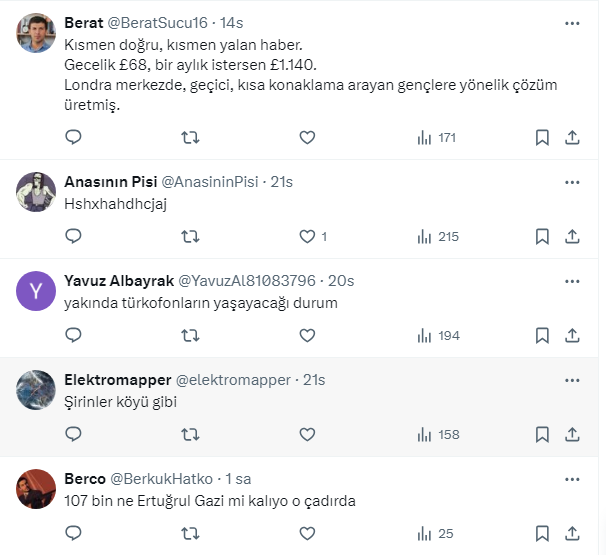Open Anasının Pisi's profile avatar

click(x=37, y=192)
